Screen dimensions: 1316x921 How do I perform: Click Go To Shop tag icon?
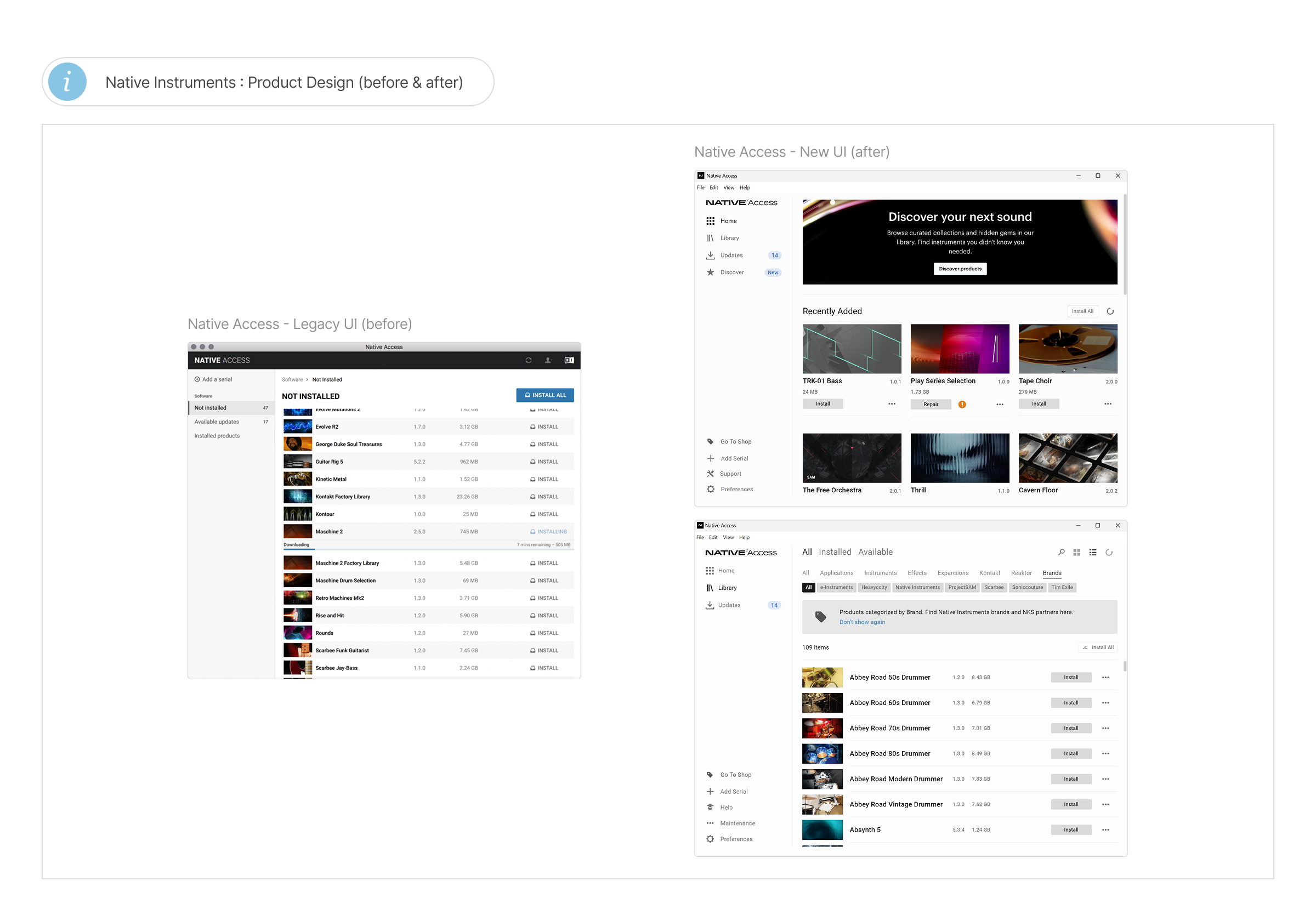pyautogui.click(x=710, y=441)
